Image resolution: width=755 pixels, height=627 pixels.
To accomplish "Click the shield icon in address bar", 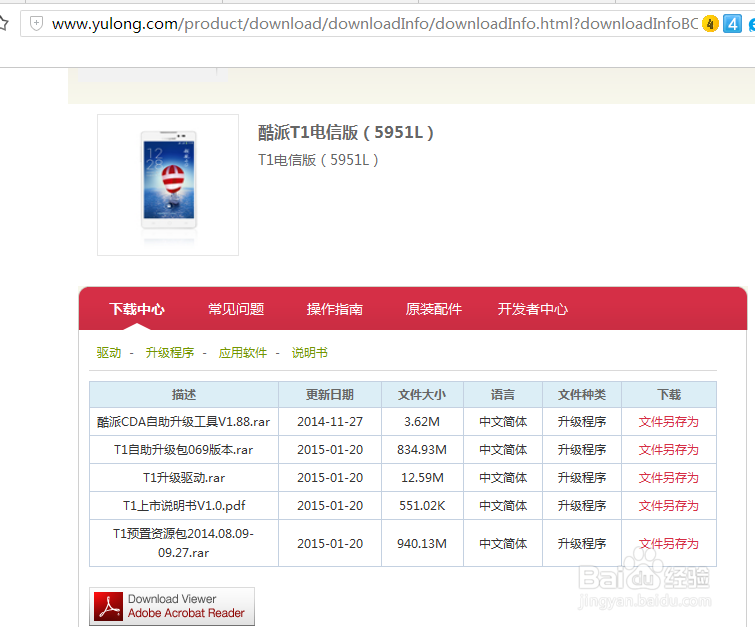I will pyautogui.click(x=37, y=23).
